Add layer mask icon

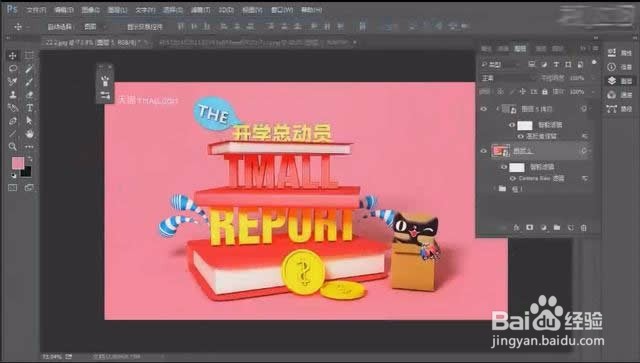point(530,227)
